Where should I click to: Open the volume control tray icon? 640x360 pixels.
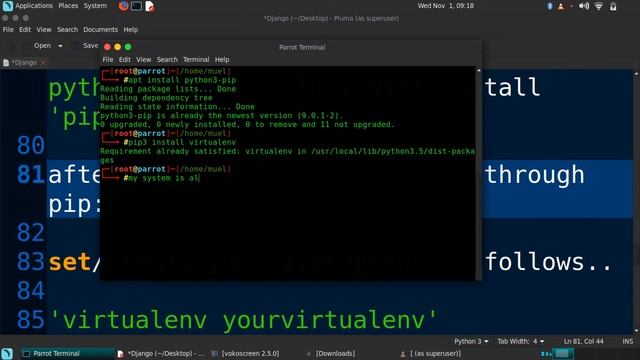(584, 6)
